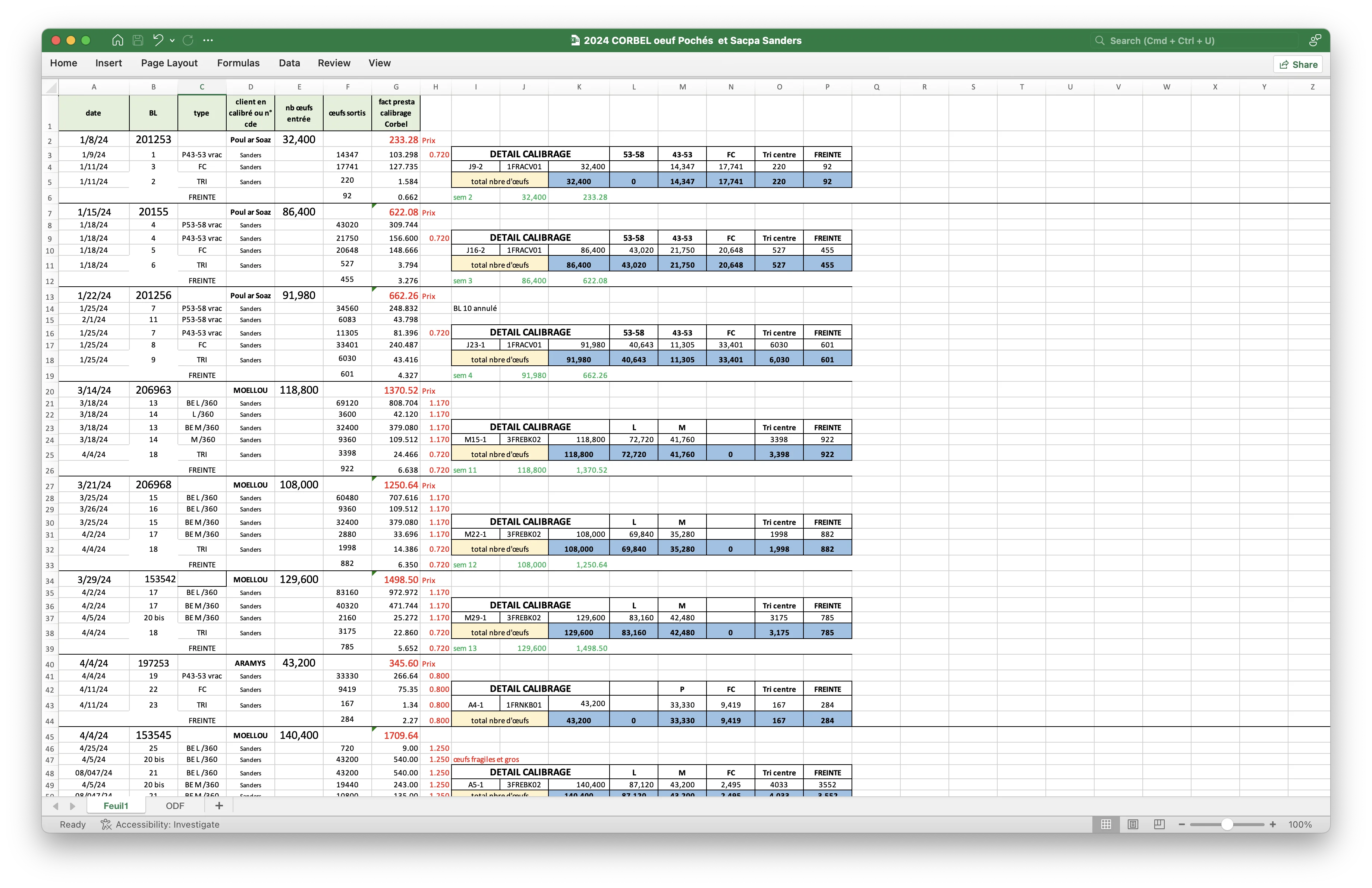Image resolution: width=1372 pixels, height=888 pixels.
Task: Open the Formulas ribbon tab
Action: pyautogui.click(x=238, y=63)
